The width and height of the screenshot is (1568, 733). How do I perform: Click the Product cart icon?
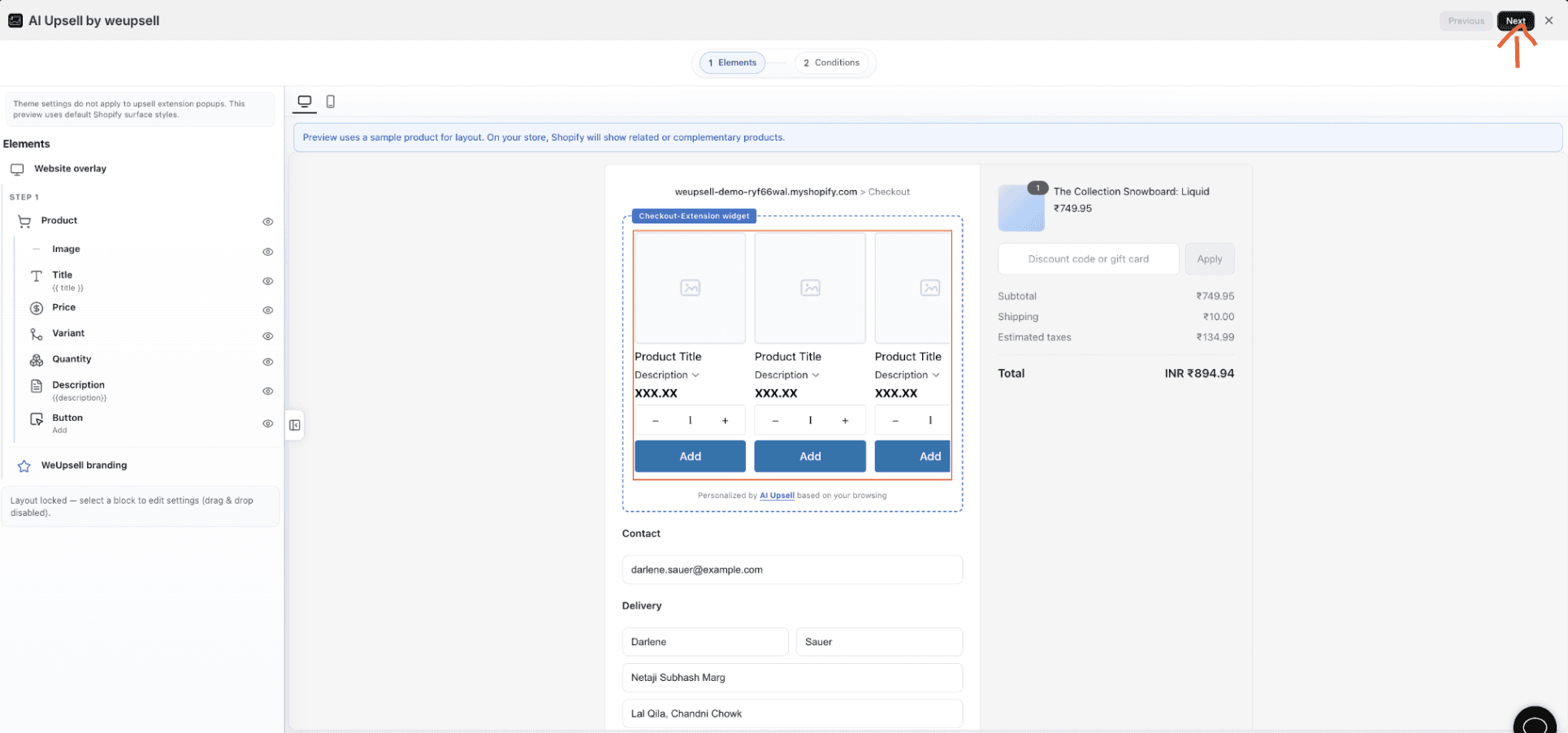click(24, 221)
